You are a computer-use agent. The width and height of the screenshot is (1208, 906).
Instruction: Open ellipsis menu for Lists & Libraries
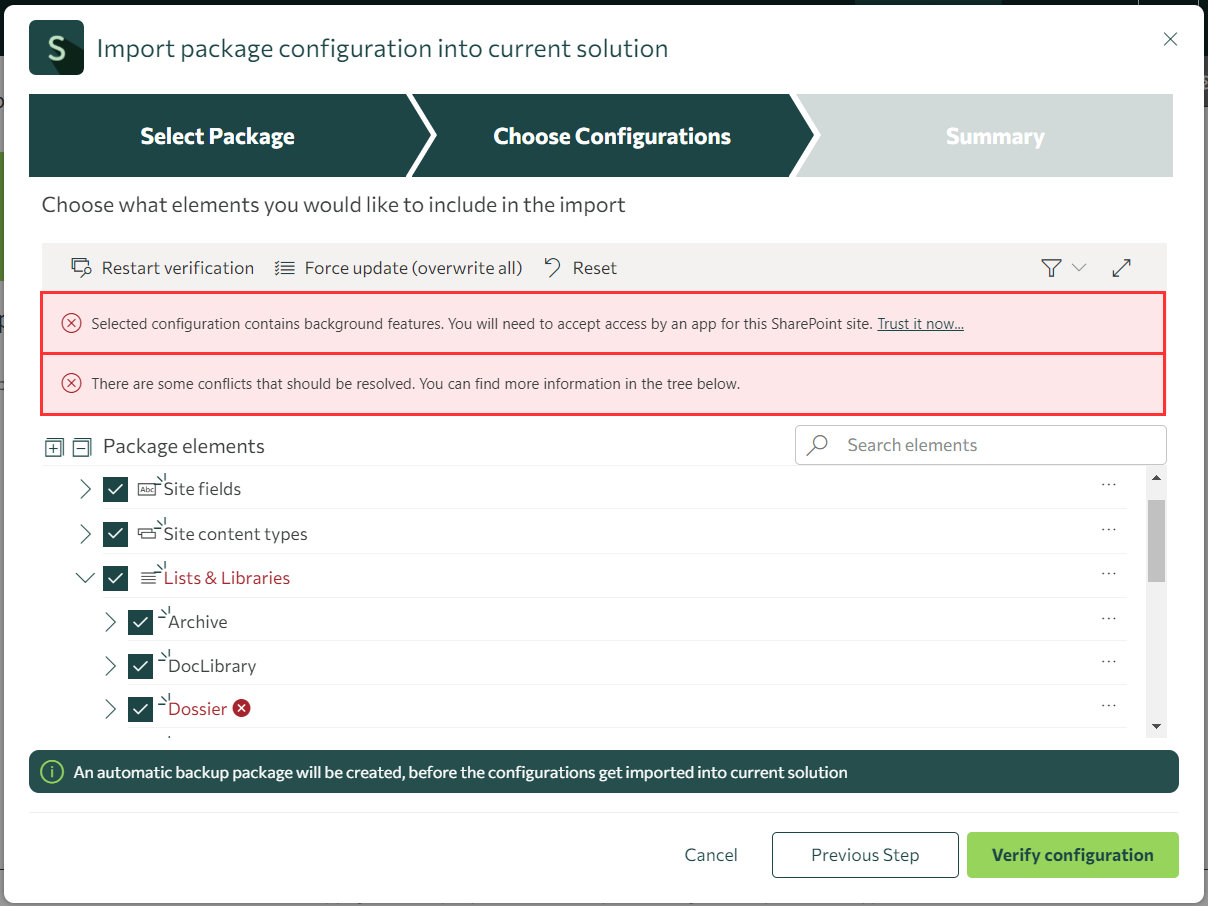(1108, 574)
